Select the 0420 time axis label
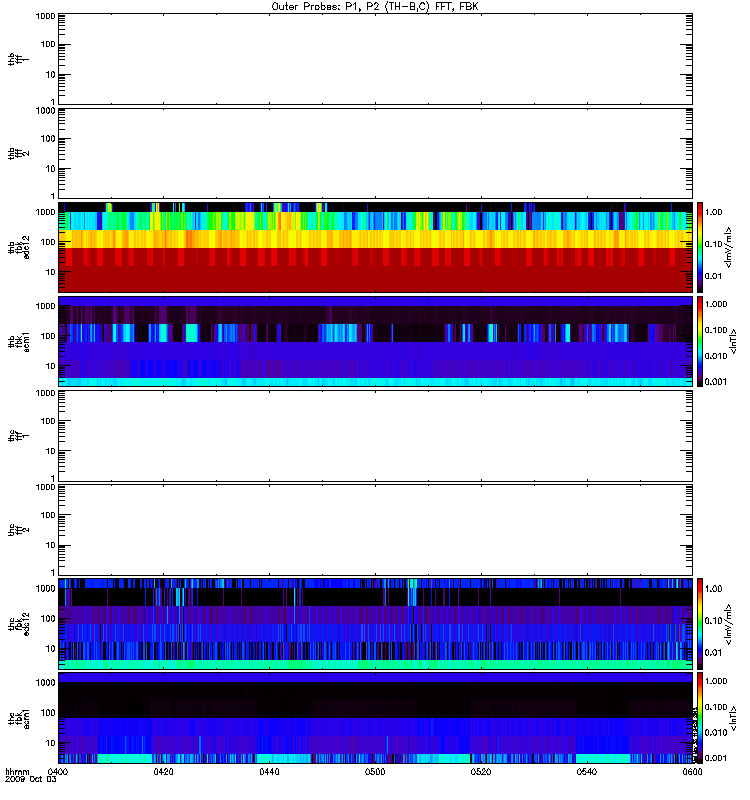 [163, 772]
